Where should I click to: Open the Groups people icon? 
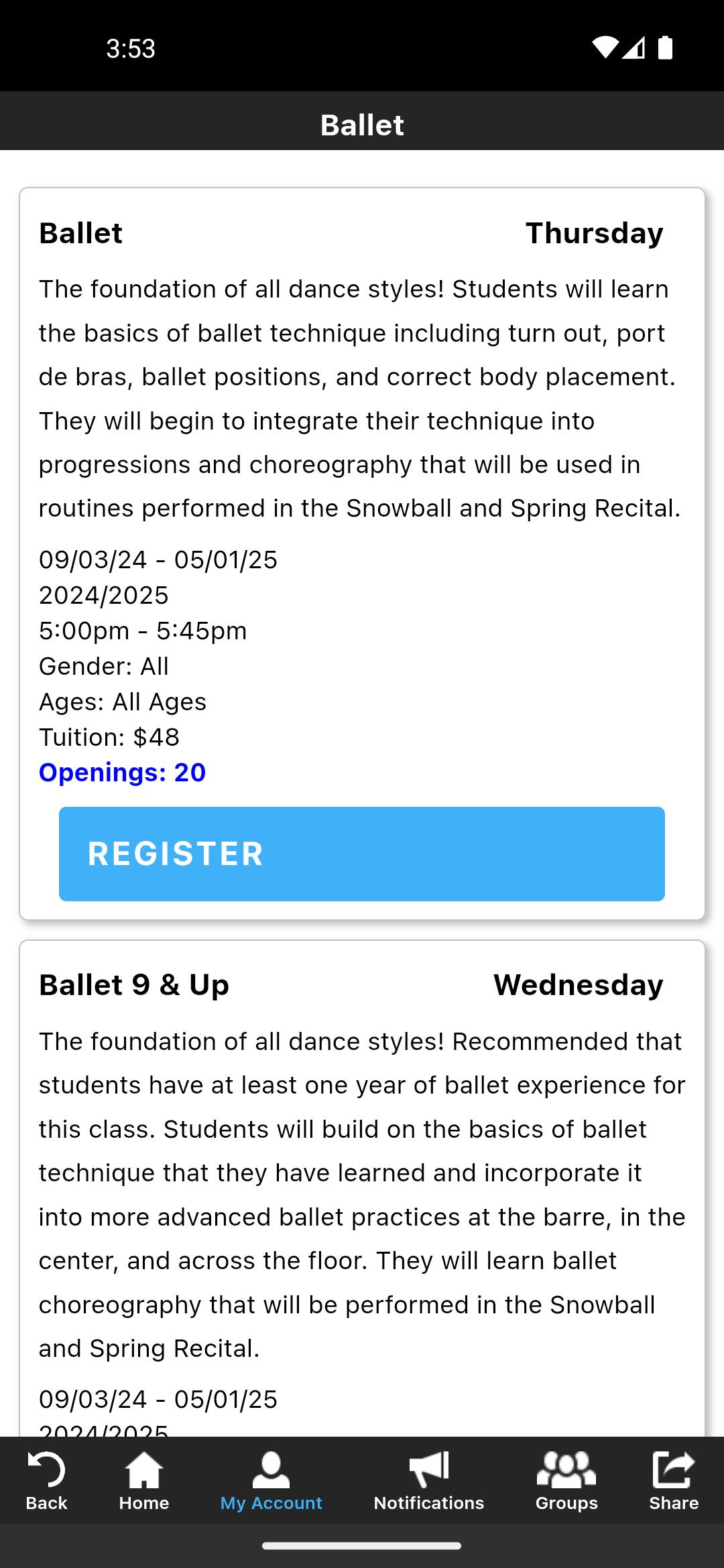pyautogui.click(x=566, y=1469)
